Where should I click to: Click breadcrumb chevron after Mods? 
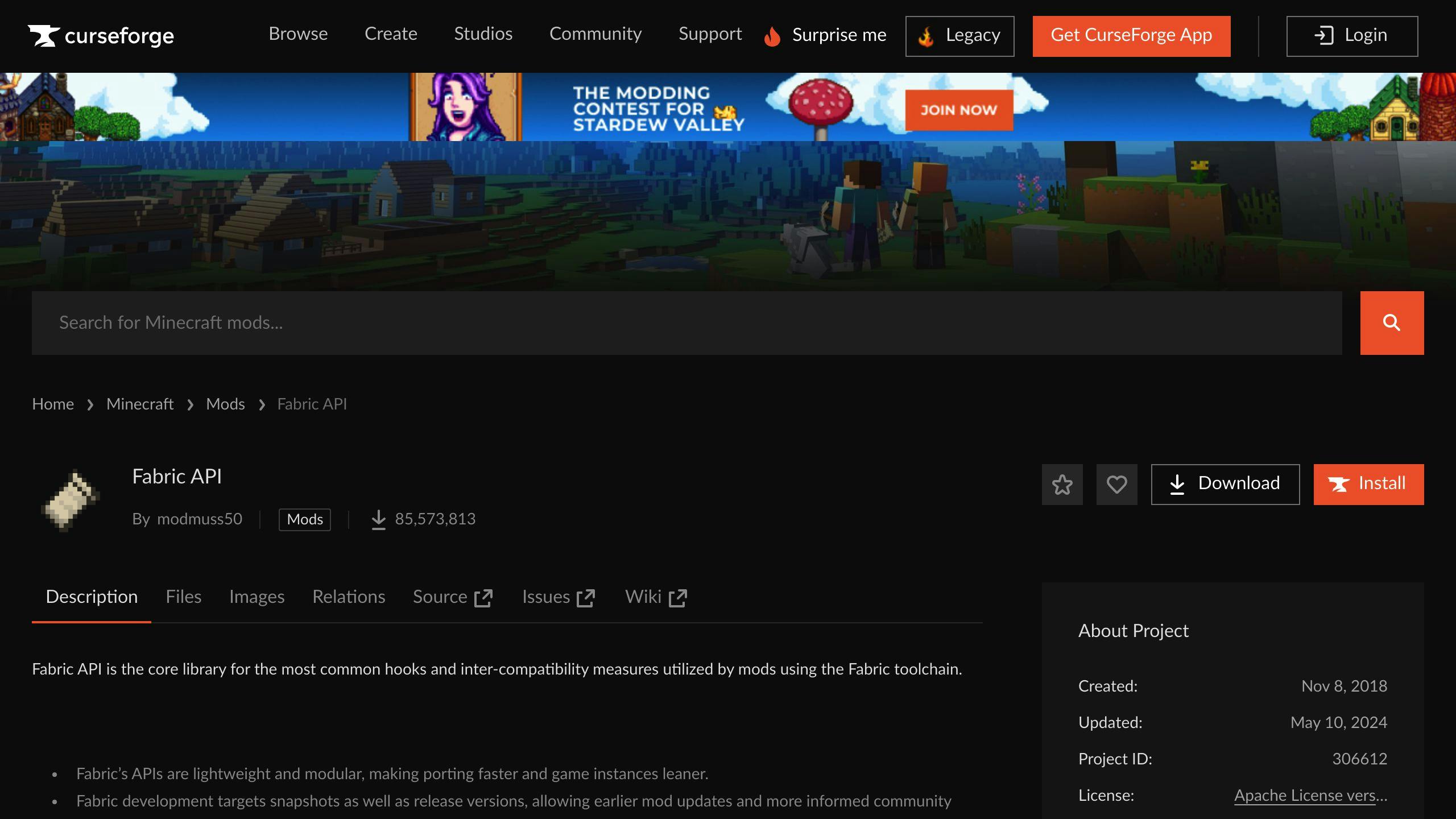click(262, 405)
